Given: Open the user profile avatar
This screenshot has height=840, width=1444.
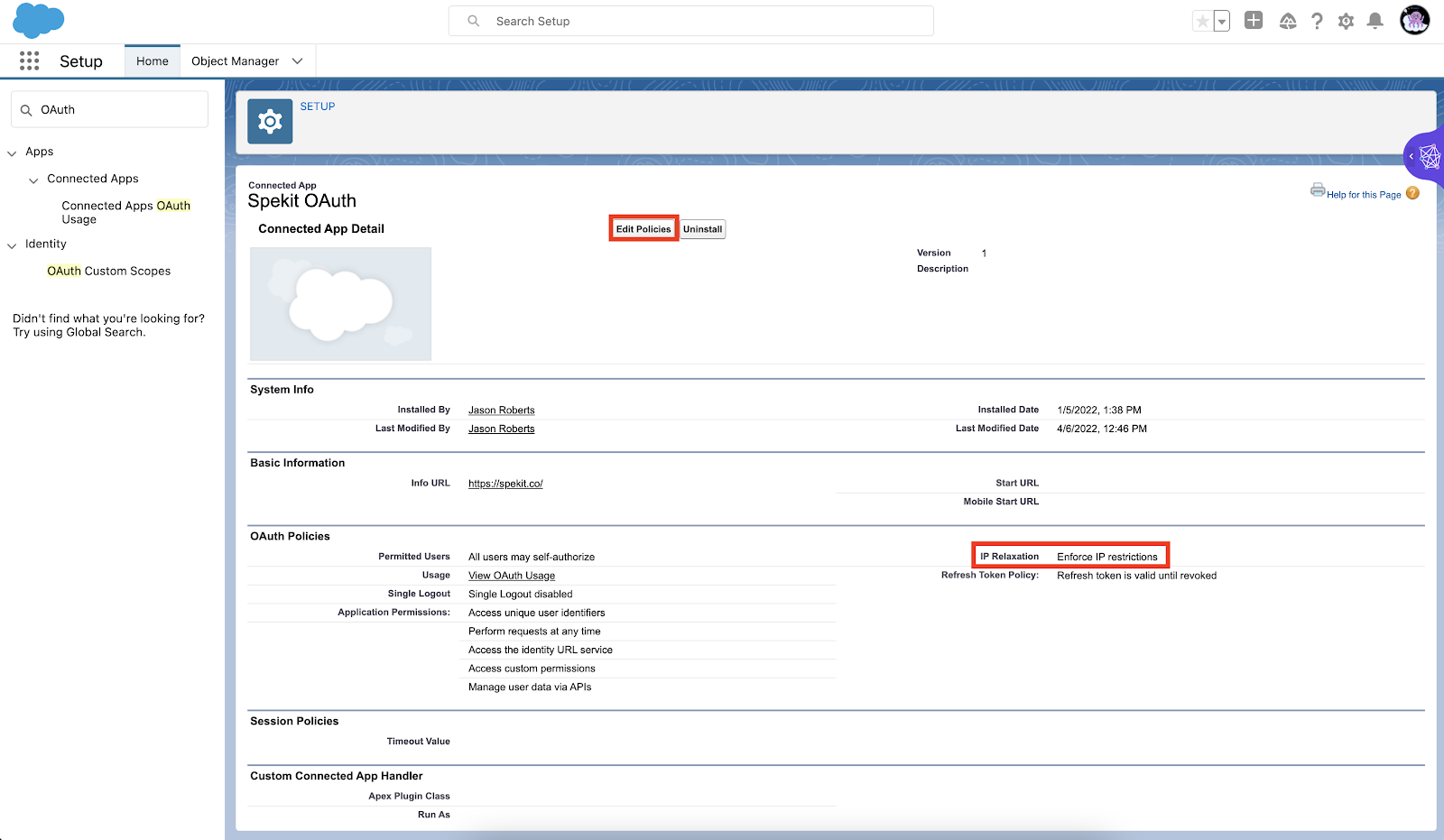Looking at the screenshot, I should tap(1414, 20).
